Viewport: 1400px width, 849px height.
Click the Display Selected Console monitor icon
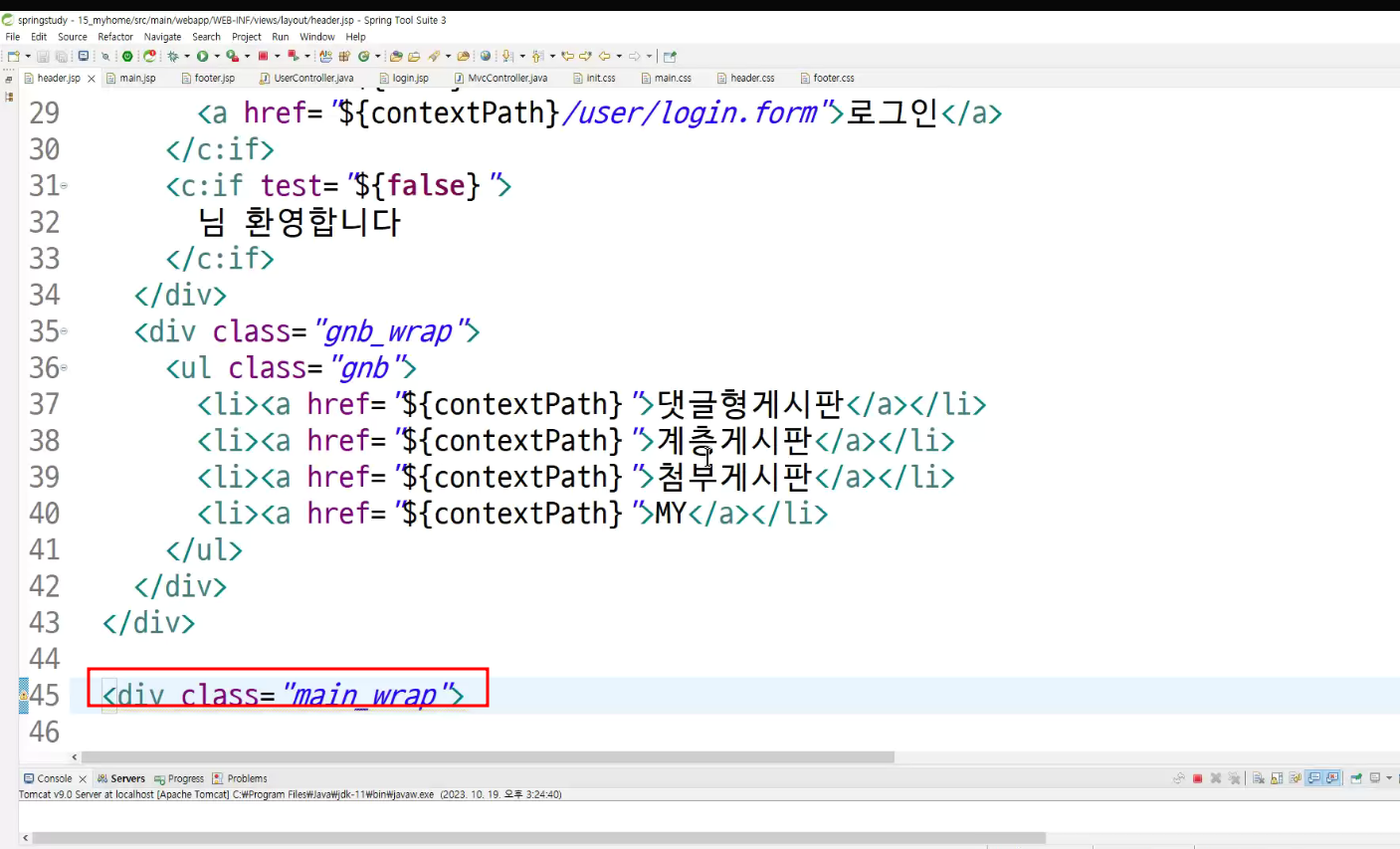[1375, 778]
